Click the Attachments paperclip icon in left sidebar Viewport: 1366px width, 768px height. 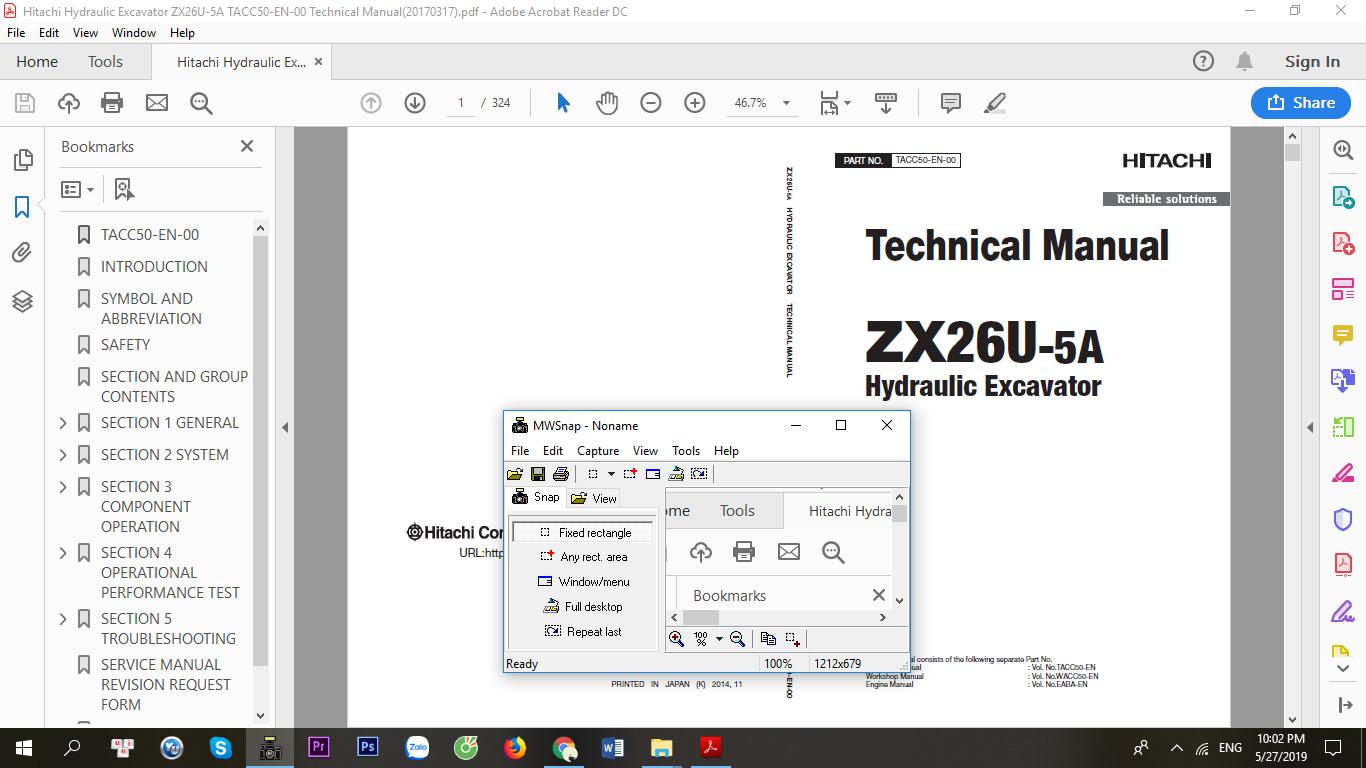(22, 253)
